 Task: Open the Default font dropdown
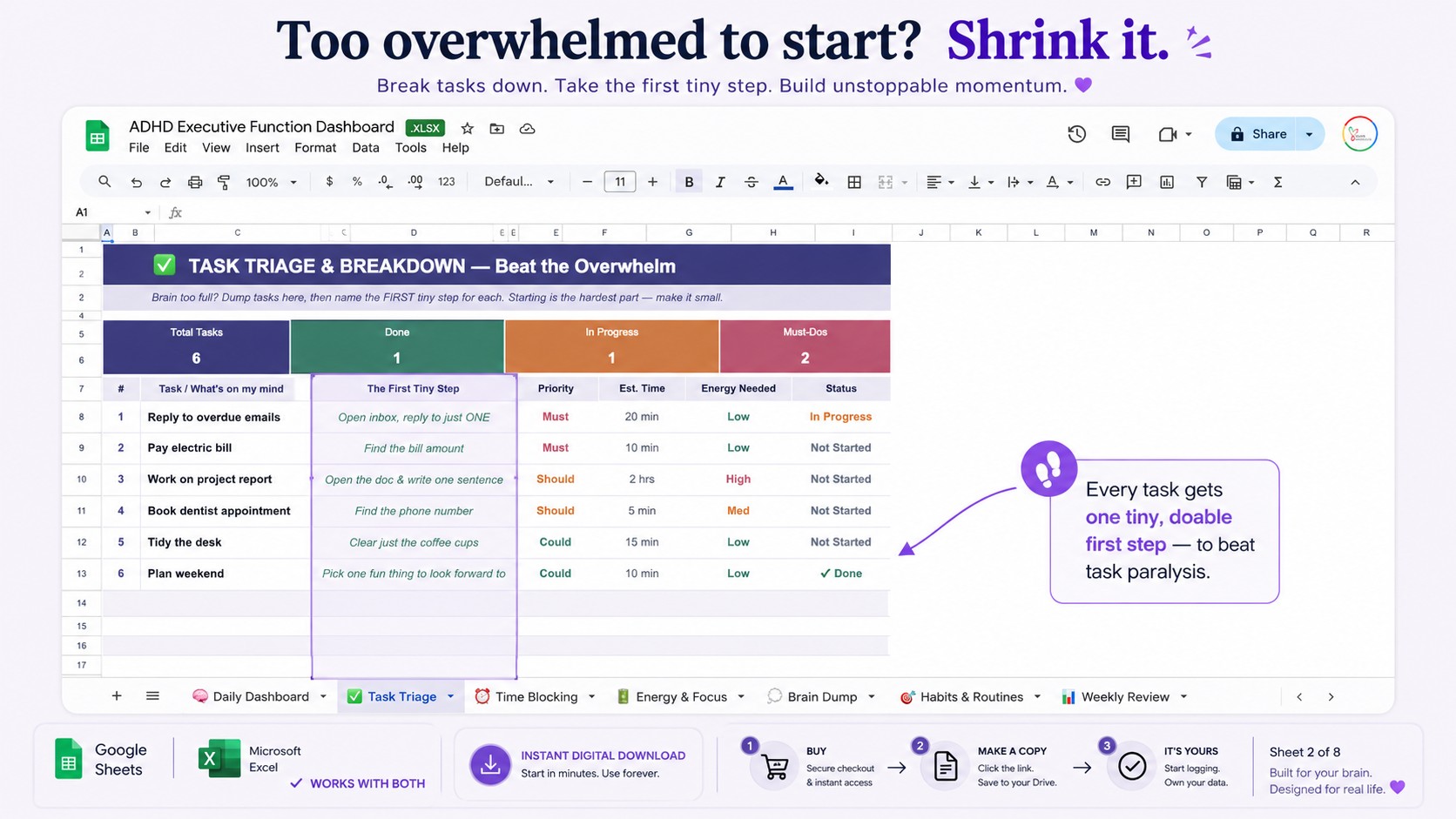point(520,182)
